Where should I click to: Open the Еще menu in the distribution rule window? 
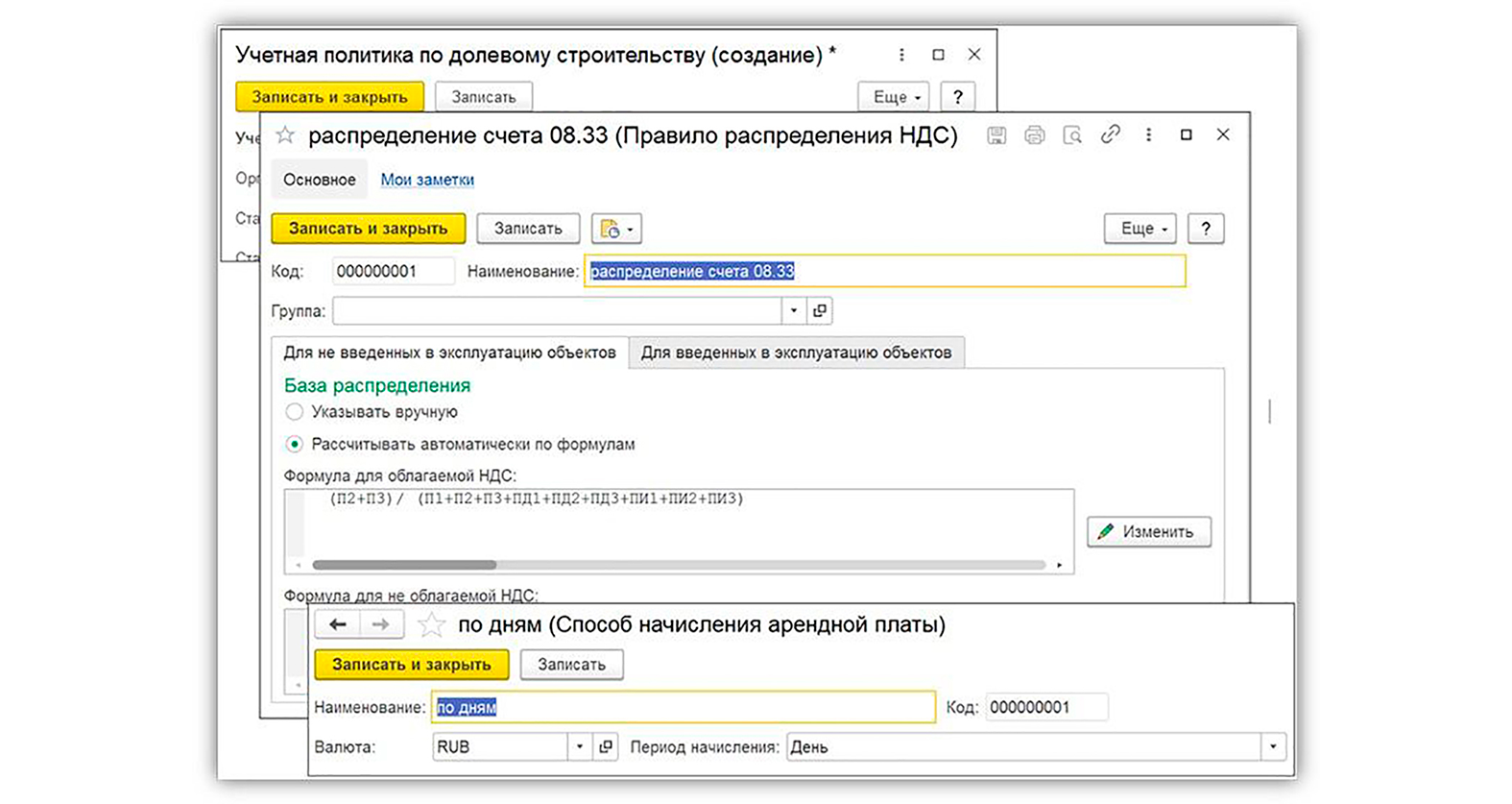[1140, 229]
